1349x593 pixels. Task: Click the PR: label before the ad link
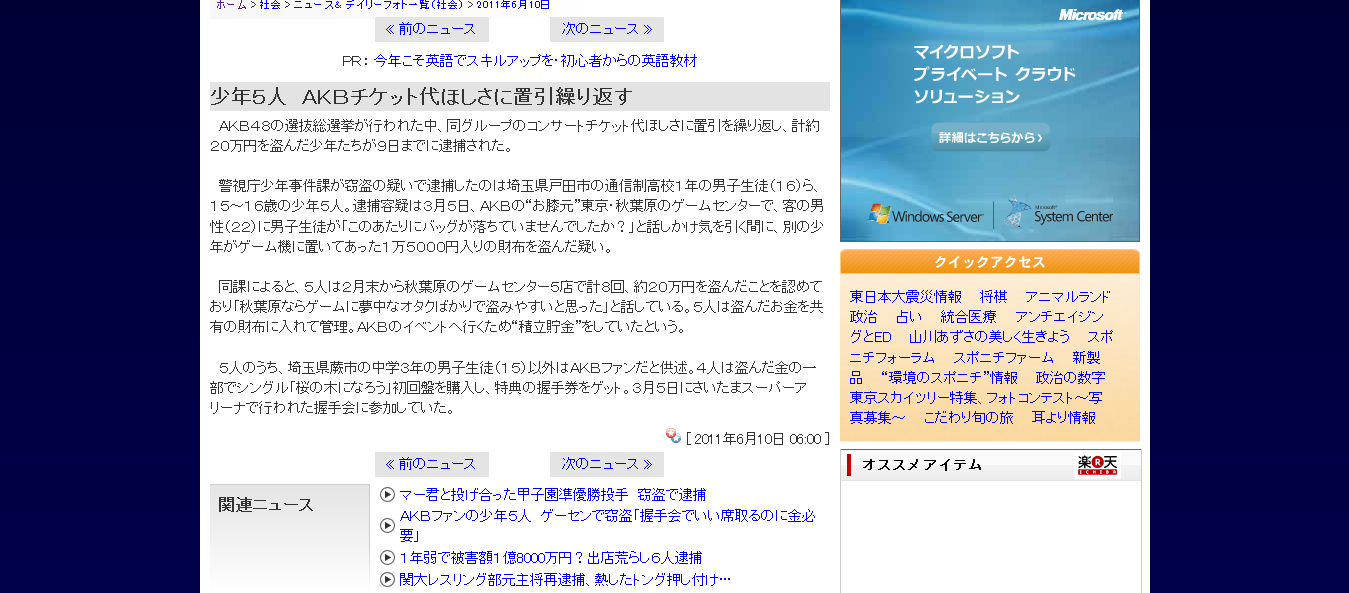pos(355,61)
